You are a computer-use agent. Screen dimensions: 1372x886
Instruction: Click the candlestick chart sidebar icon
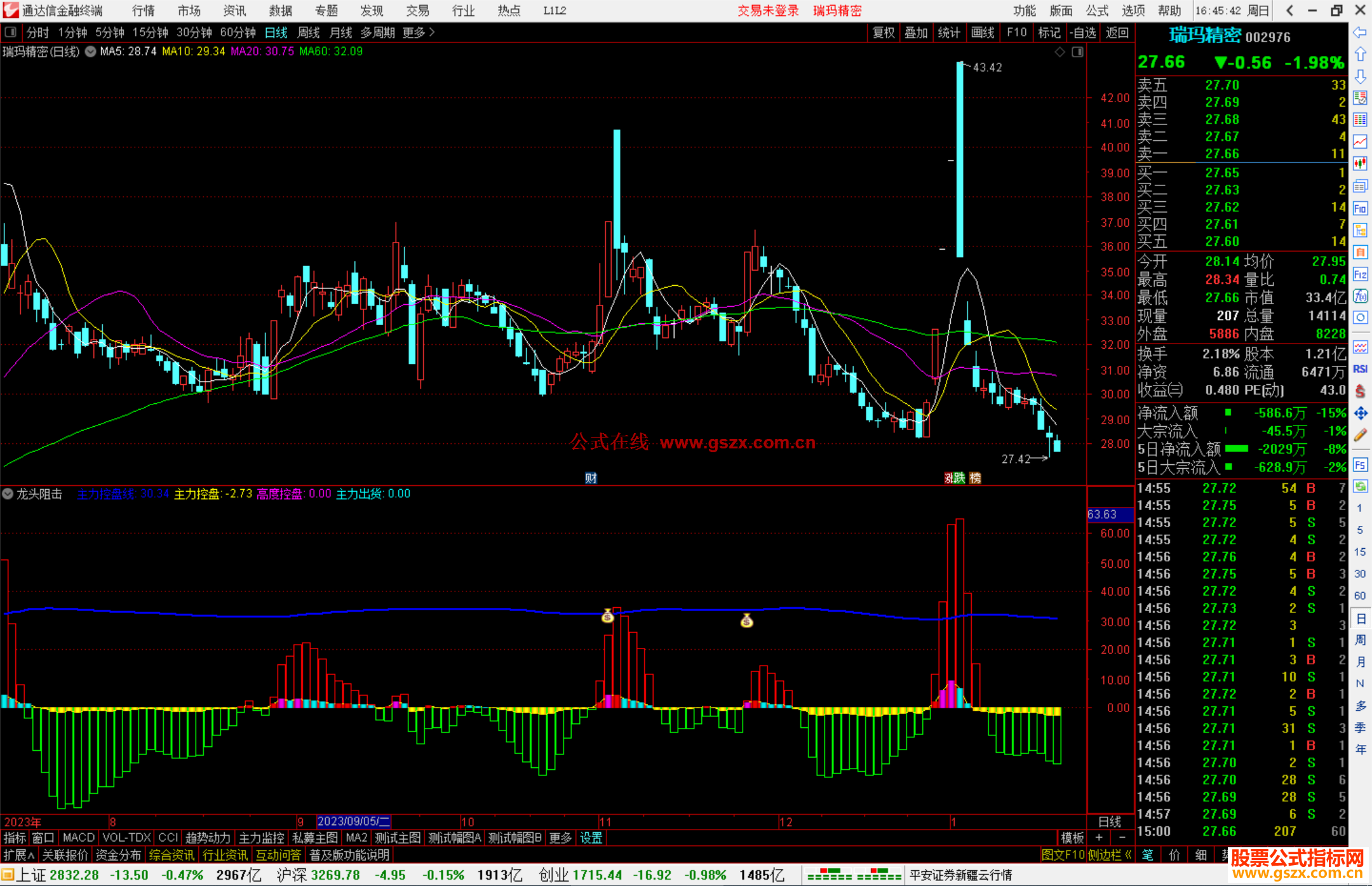point(1360,164)
